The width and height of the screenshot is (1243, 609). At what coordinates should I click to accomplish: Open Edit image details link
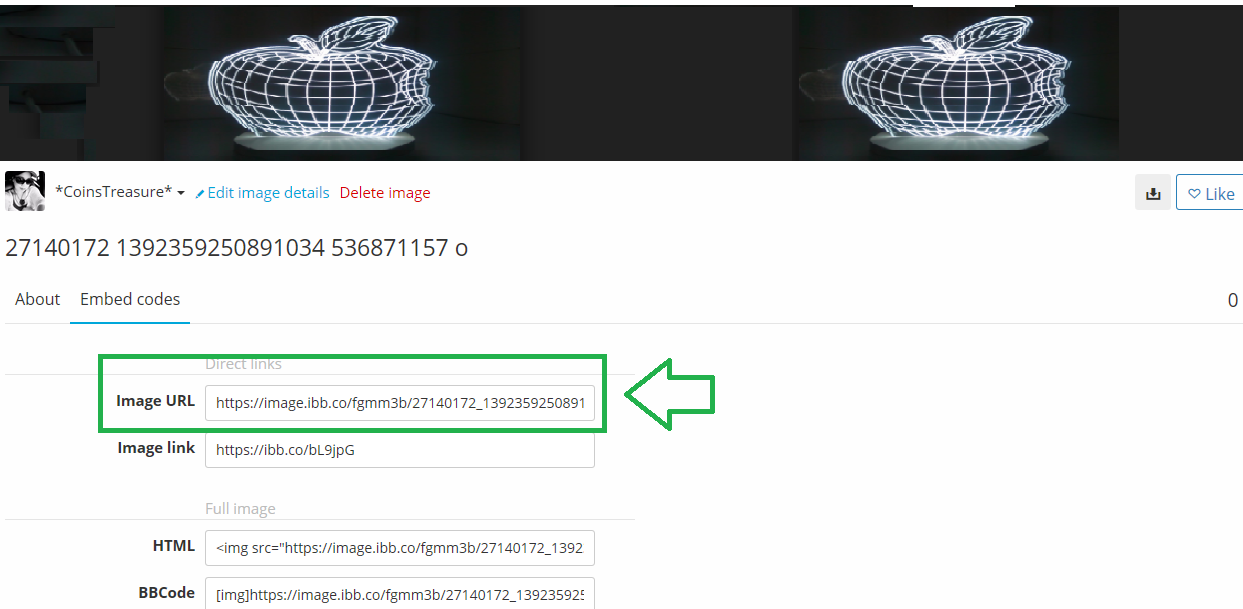coord(268,193)
